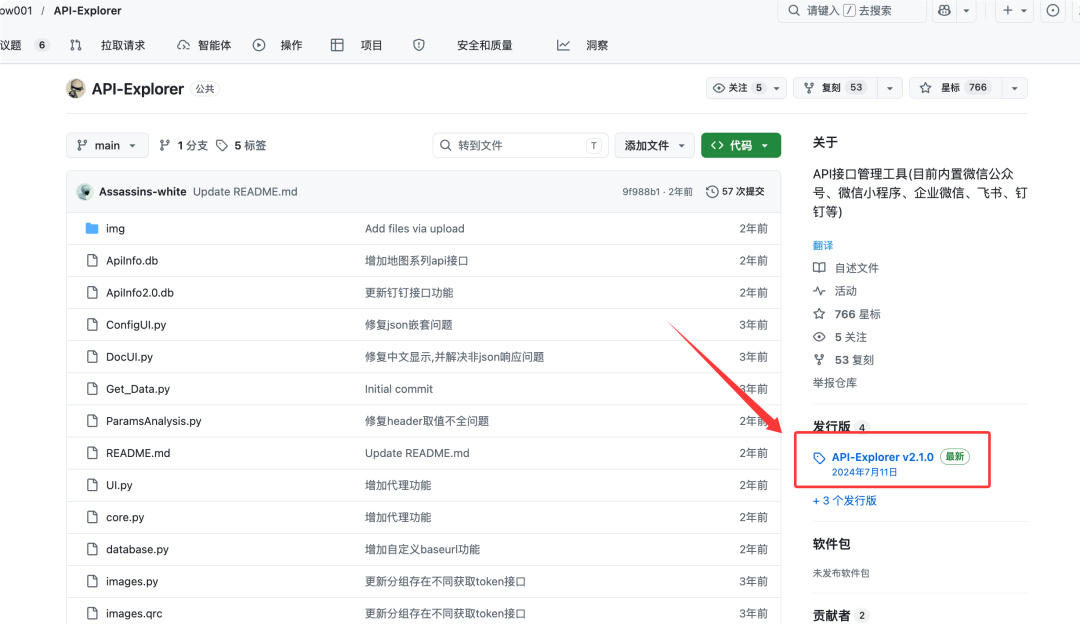Click the tag icon beside 5 标签
This screenshot has width=1080, height=624.
[x=222, y=145]
